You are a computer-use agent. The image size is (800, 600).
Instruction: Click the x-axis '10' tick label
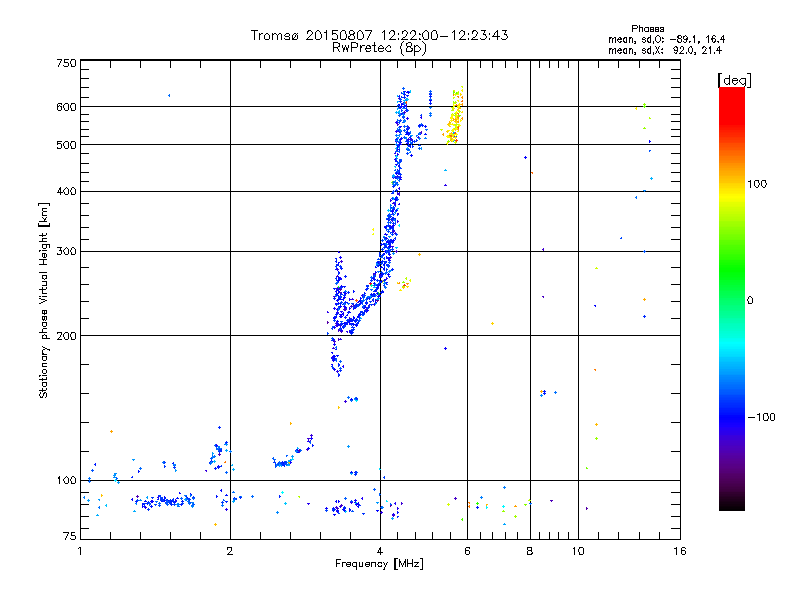pyautogui.click(x=578, y=551)
